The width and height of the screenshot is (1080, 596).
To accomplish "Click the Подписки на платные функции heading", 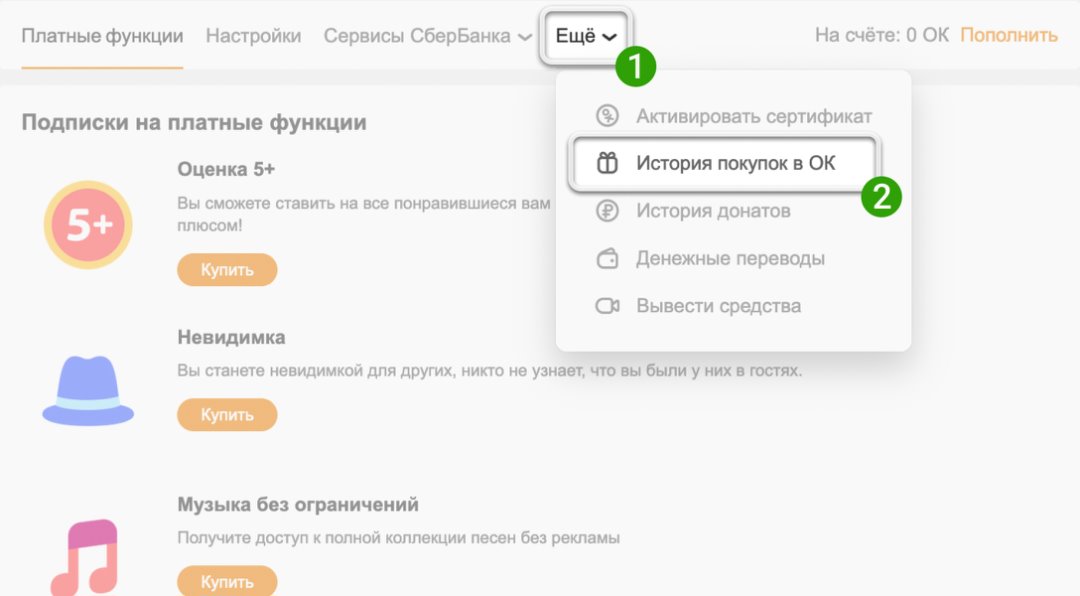I will [x=194, y=123].
